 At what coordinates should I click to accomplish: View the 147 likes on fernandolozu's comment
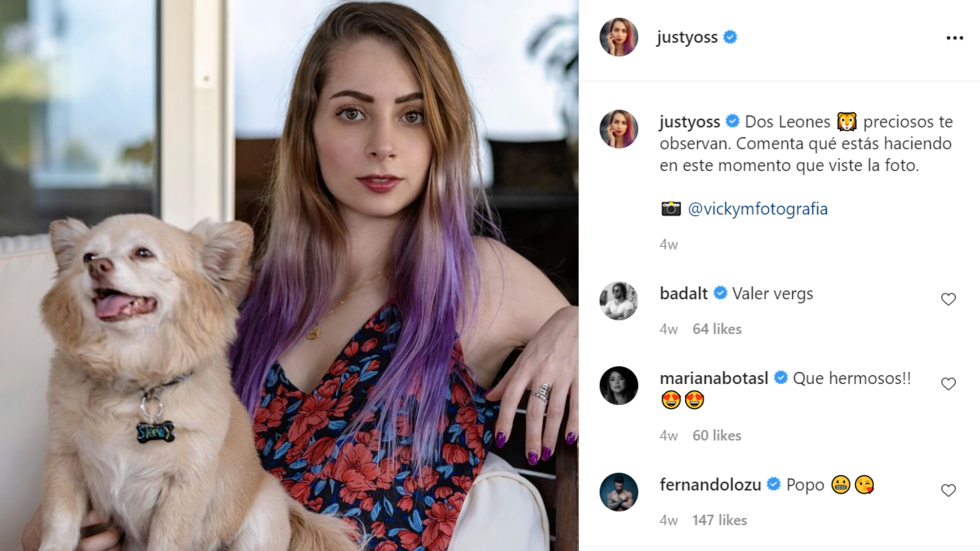tap(719, 520)
